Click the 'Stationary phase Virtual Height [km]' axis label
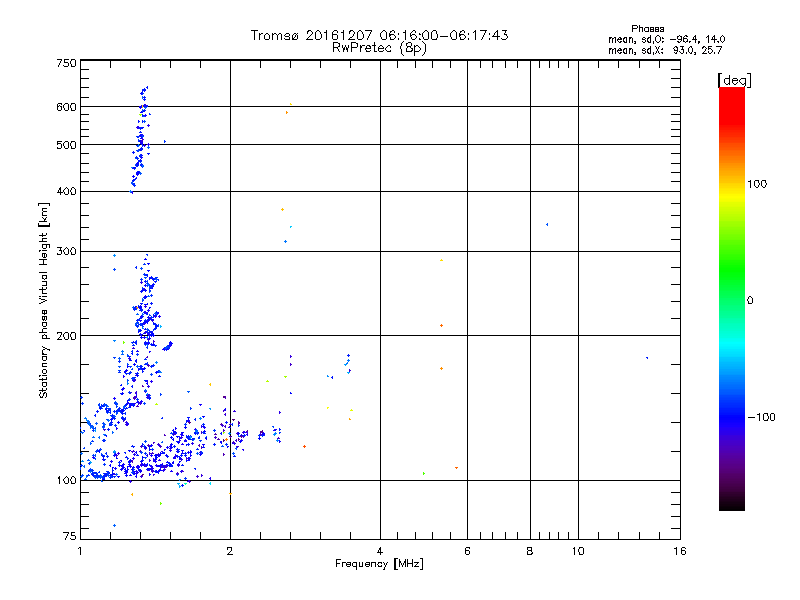This screenshot has height=600, width=800. click(x=43, y=300)
